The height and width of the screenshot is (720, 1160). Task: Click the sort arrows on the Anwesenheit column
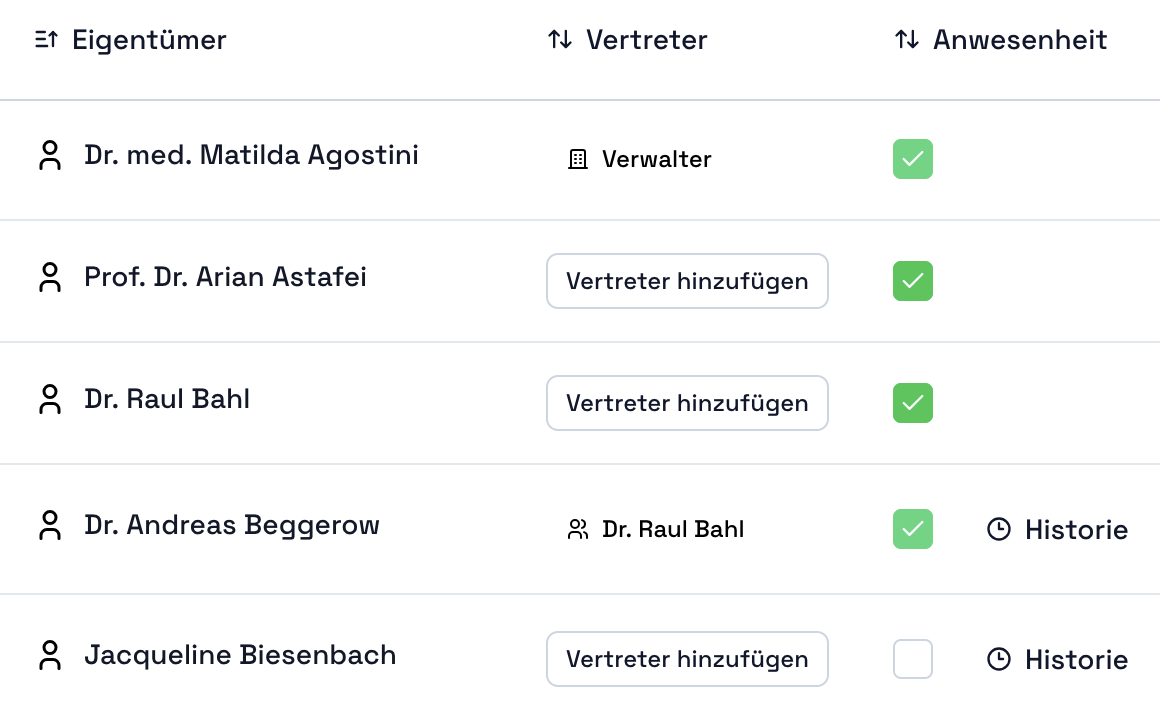point(905,40)
